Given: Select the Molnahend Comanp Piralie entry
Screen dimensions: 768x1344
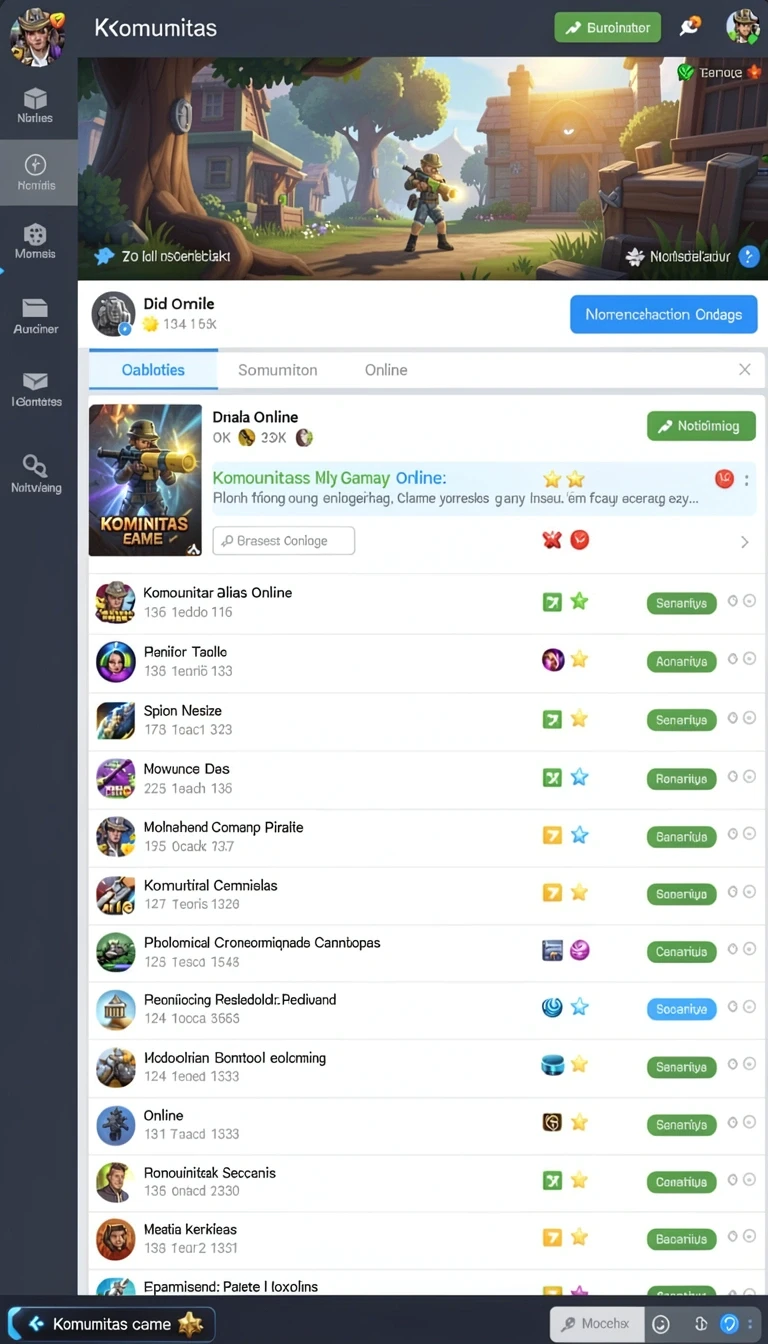Looking at the screenshot, I should coord(426,836).
